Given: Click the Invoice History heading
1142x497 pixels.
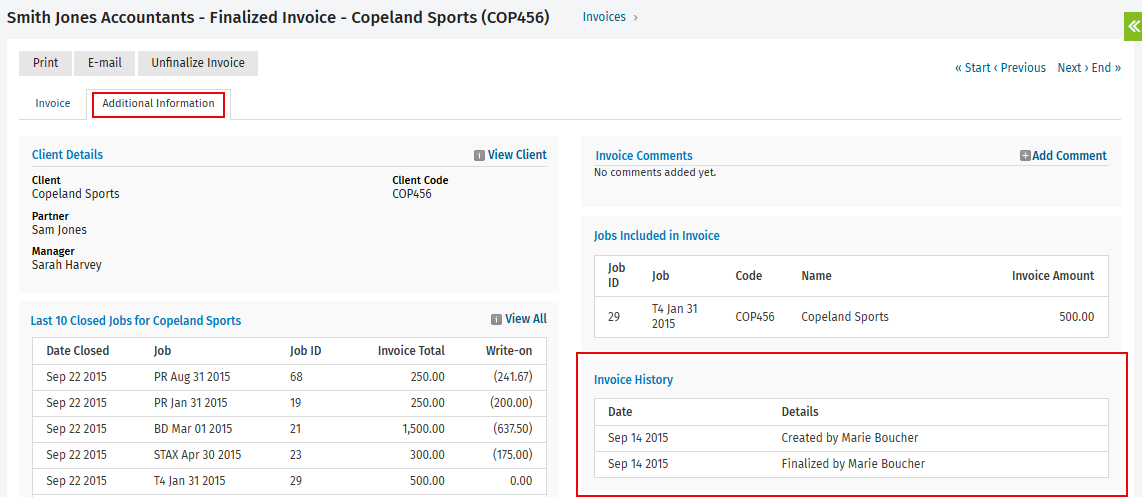Looking at the screenshot, I should tap(634, 380).
